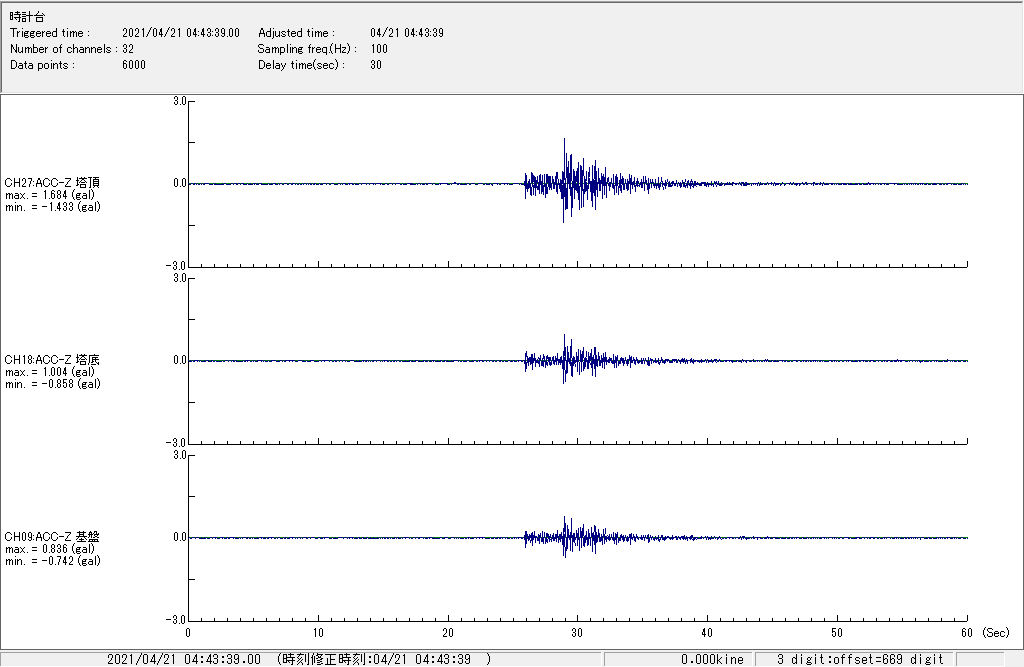Click the Number of channels value 32
The width and height of the screenshot is (1024, 667).
[128, 49]
